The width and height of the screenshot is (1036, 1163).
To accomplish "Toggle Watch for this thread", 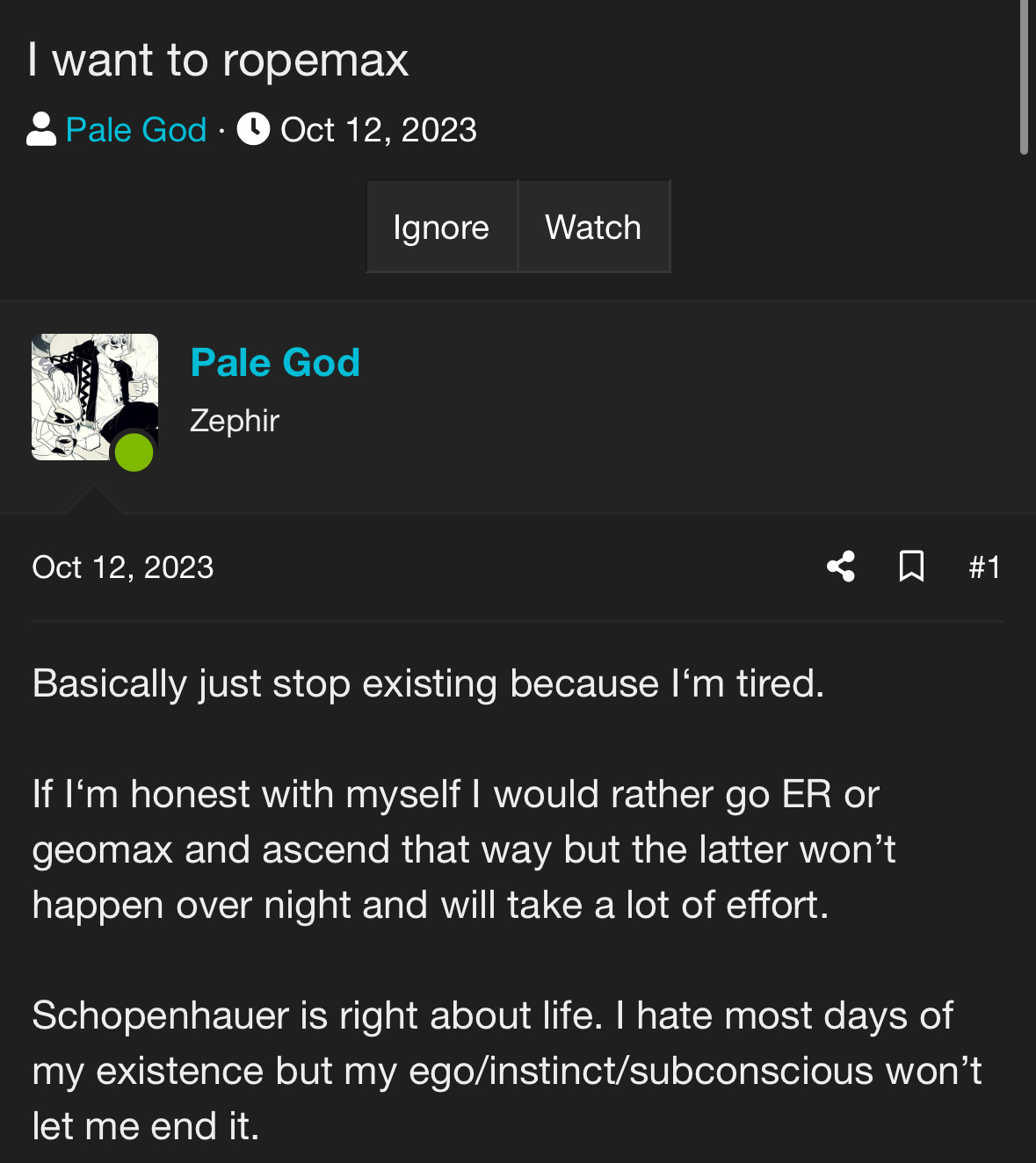I will [x=593, y=228].
